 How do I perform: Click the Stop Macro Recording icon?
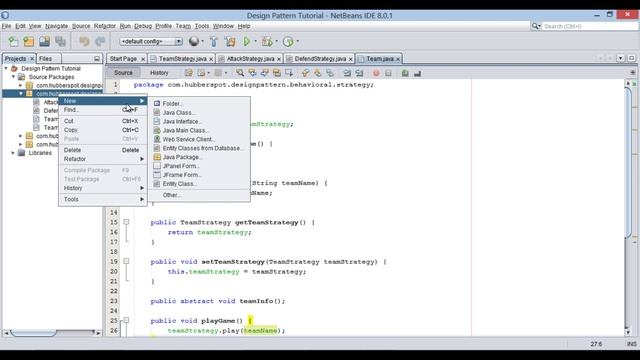coord(388,73)
